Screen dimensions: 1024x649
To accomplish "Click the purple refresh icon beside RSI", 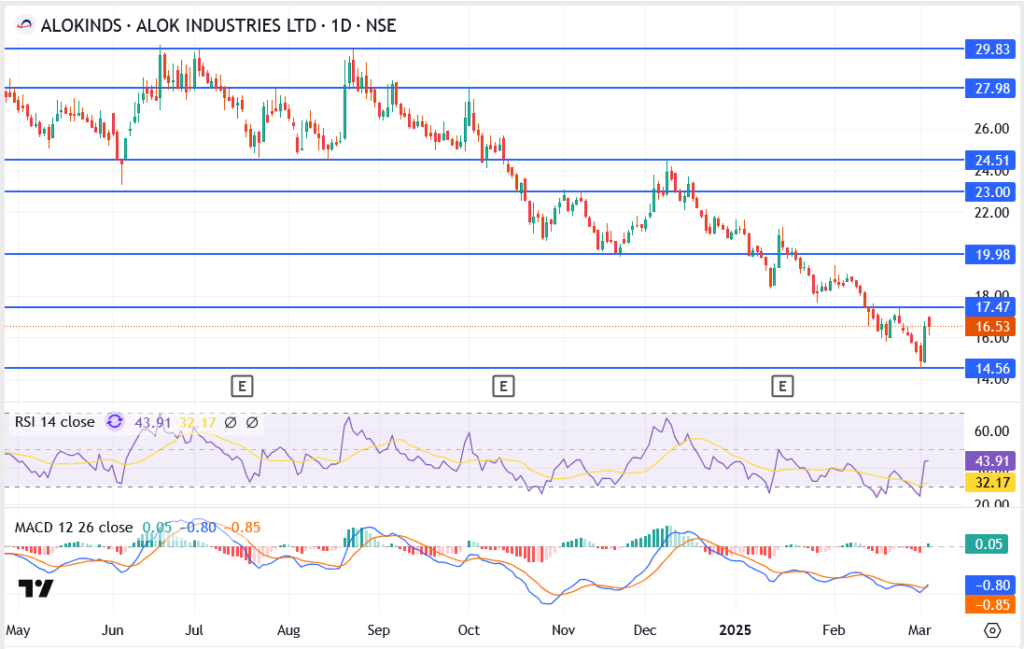I will point(115,422).
